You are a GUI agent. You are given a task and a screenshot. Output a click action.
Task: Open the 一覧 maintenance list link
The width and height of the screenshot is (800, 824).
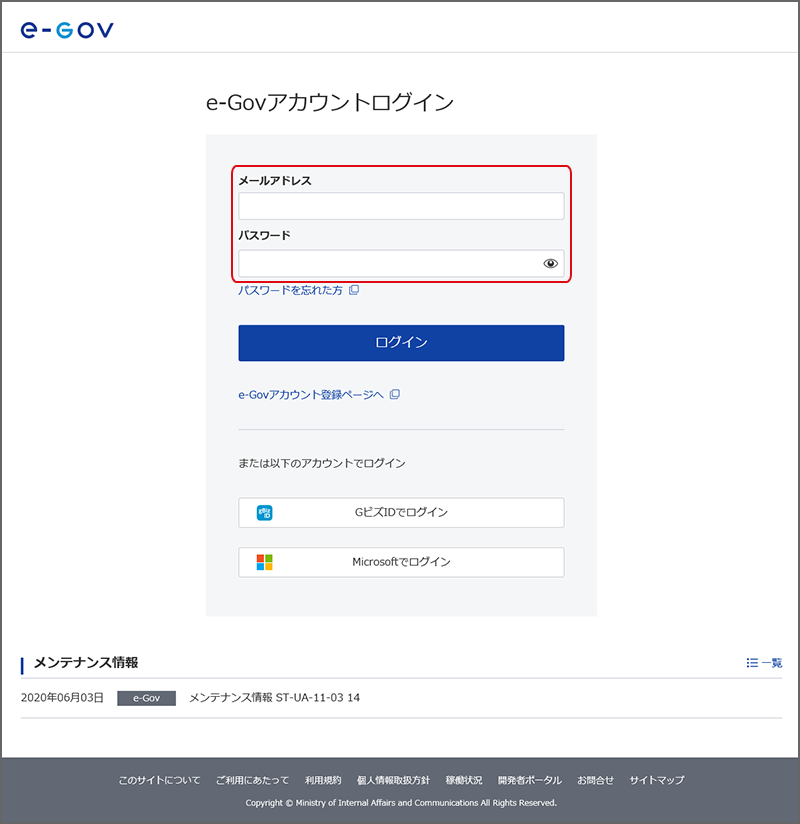772,663
